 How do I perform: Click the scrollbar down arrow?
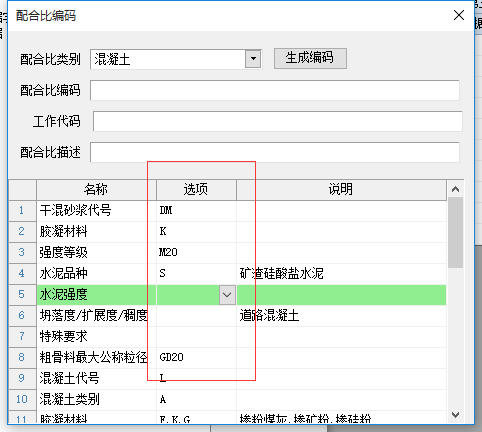455,415
